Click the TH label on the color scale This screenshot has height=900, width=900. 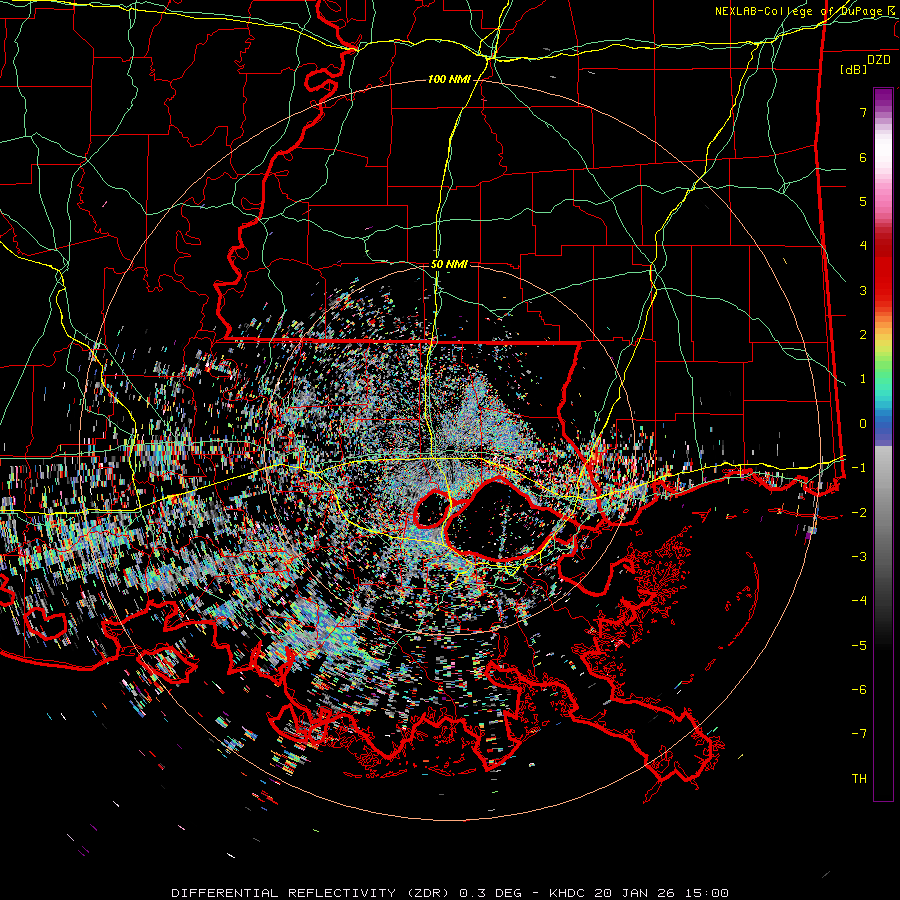tap(859, 779)
